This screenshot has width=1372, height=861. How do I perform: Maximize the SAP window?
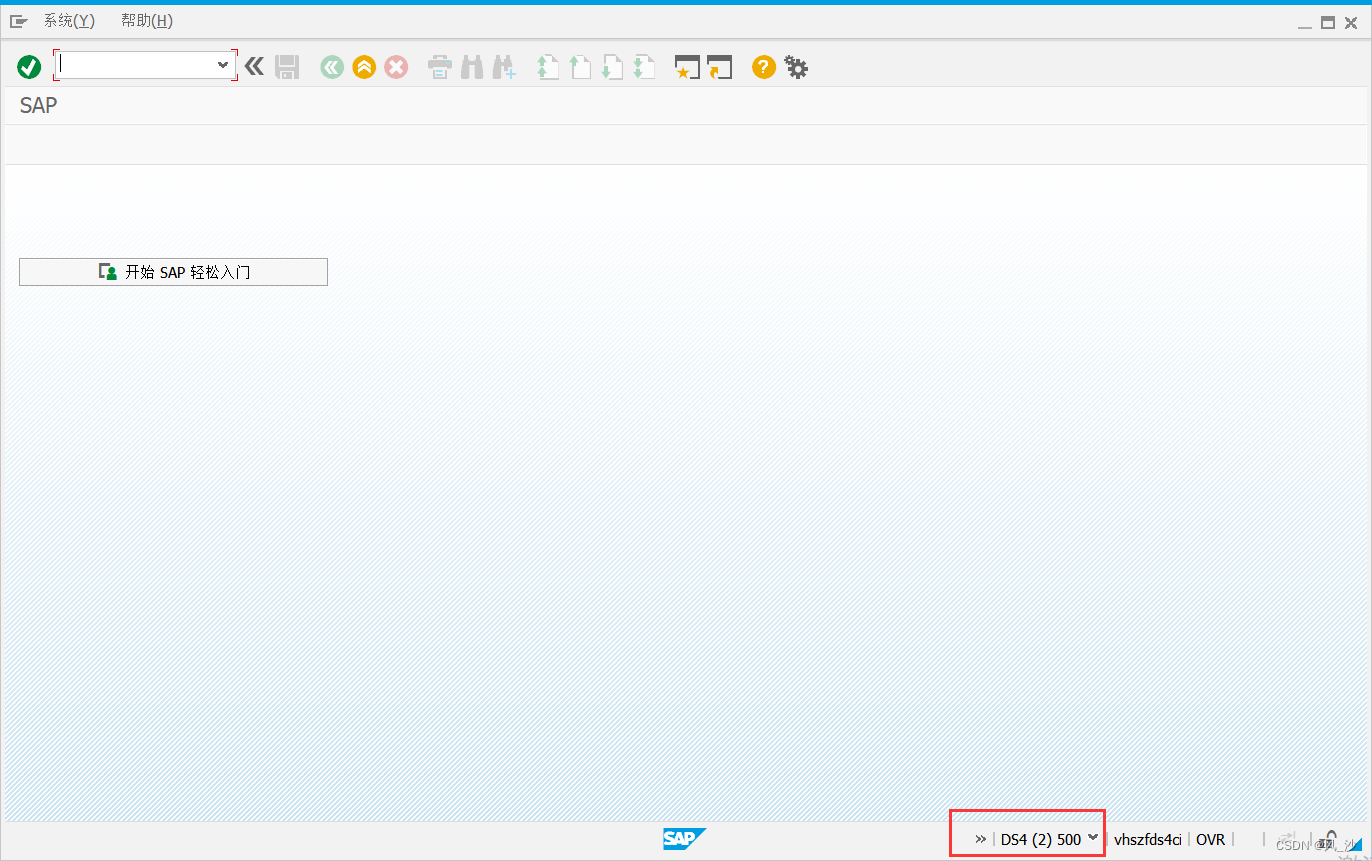coord(1328,22)
